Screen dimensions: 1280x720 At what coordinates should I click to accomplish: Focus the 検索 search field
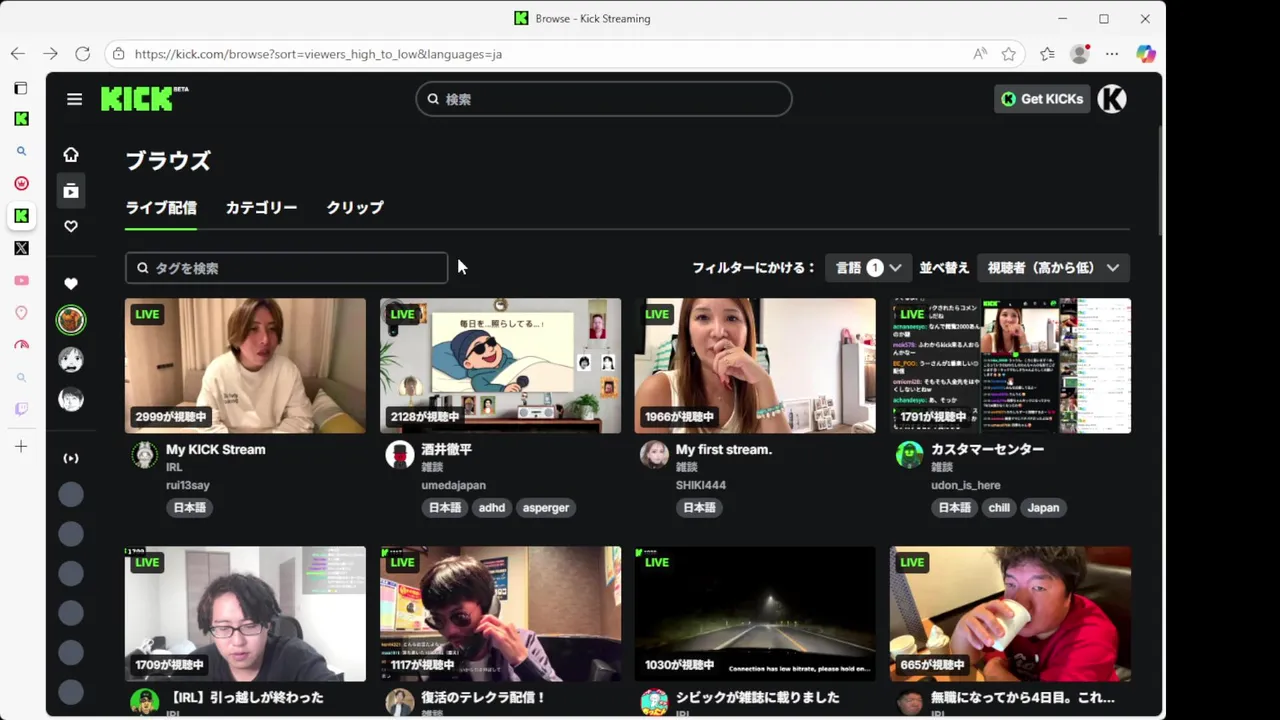(604, 99)
